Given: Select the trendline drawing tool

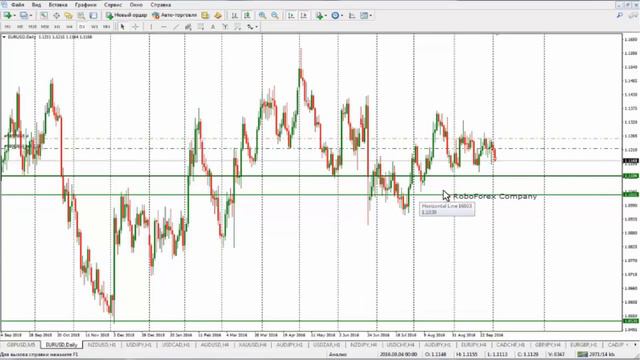Looking at the screenshot, I should point(176,27).
